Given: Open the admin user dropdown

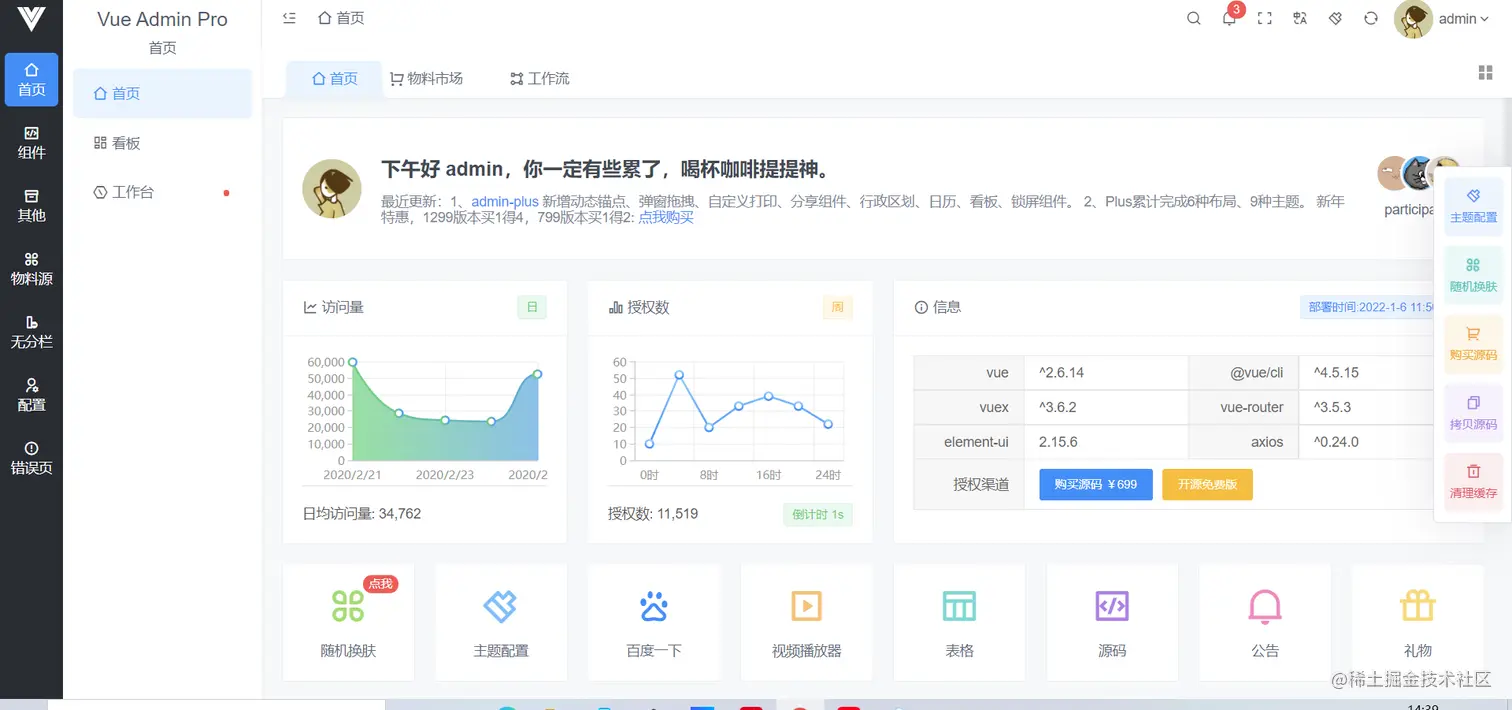Looking at the screenshot, I should click(1463, 19).
